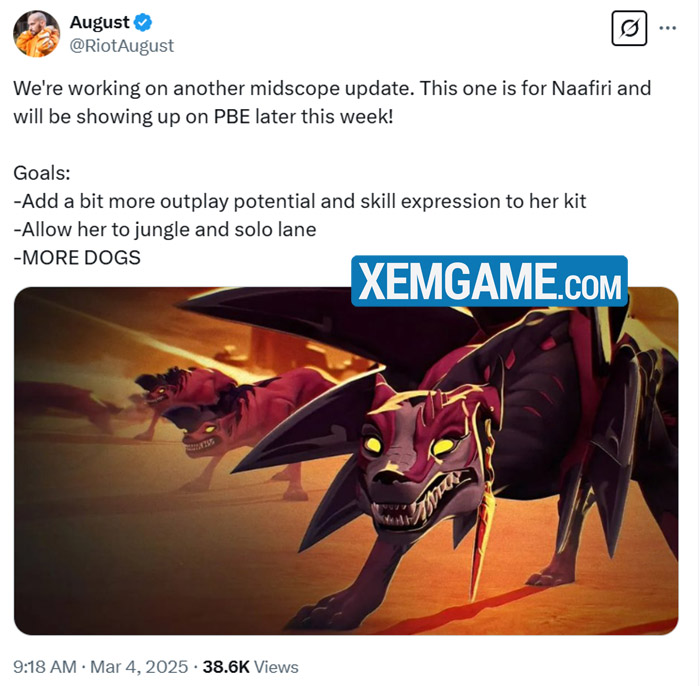Select the -MORE DOGS line
700x686 pixels.
[x=77, y=258]
